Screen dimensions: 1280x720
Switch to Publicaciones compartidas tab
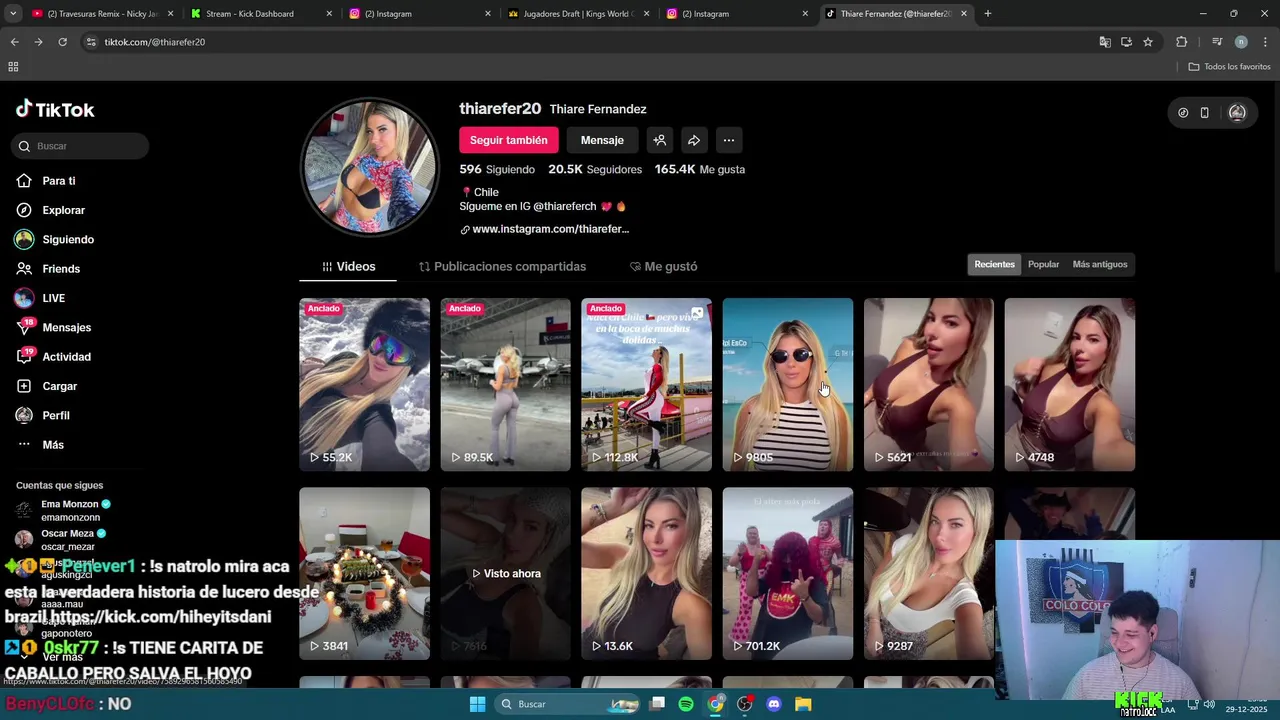(x=502, y=267)
